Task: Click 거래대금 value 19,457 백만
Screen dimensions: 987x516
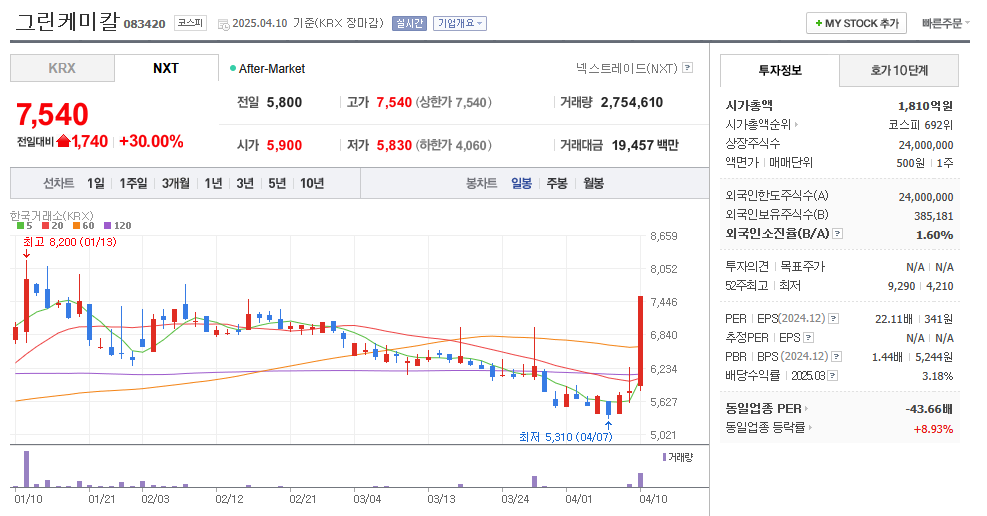Action: point(645,145)
